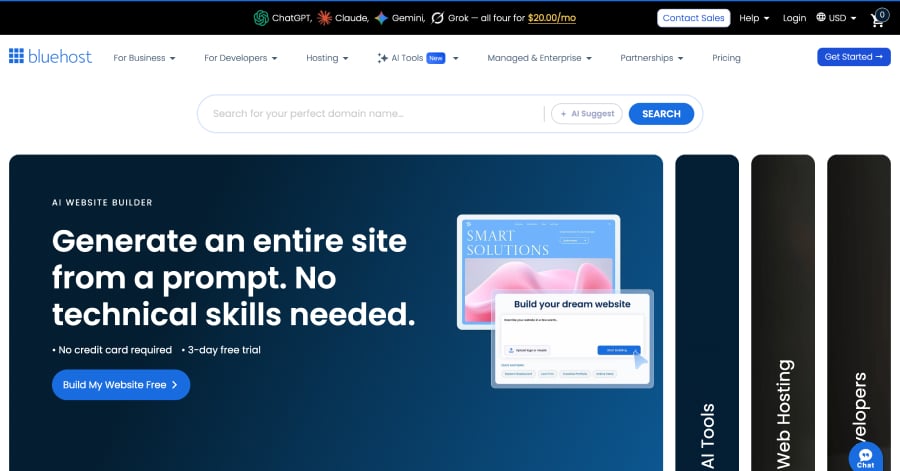900x471 pixels.
Task: Click the ChatGPT logo icon in banner
Action: [x=261, y=18]
